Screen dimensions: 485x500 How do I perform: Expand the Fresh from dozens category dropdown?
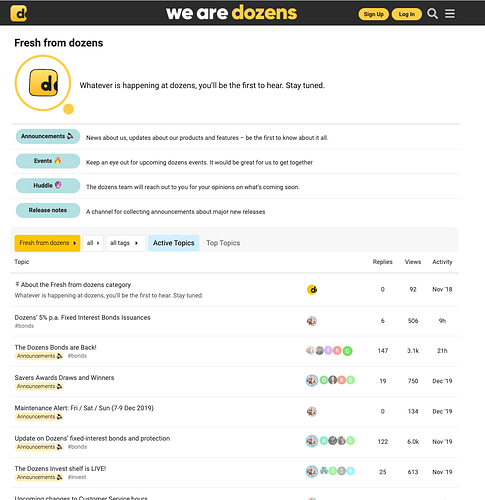tap(47, 243)
